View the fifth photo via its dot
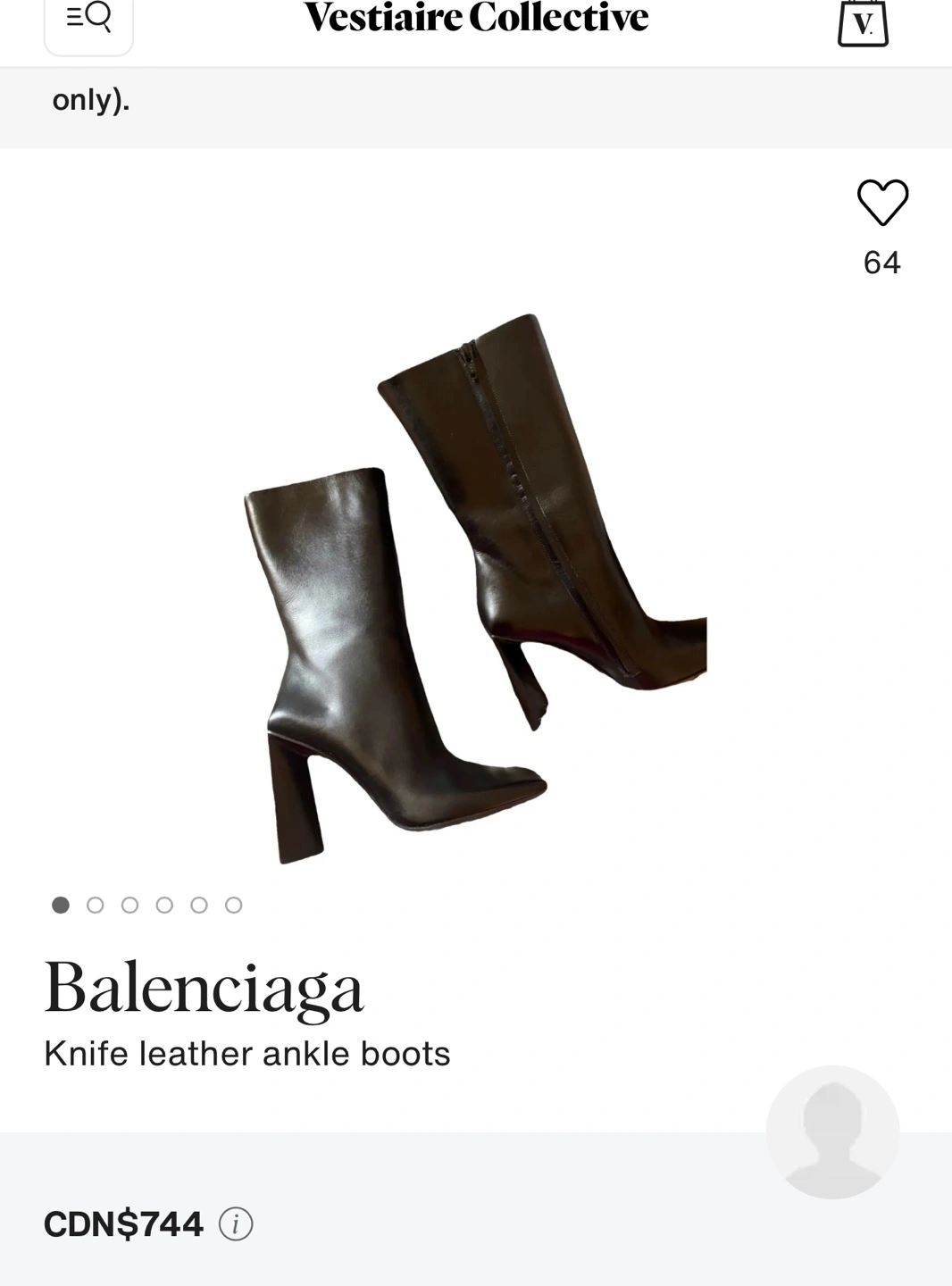This screenshot has height=1286, width=952. pyautogui.click(x=199, y=905)
